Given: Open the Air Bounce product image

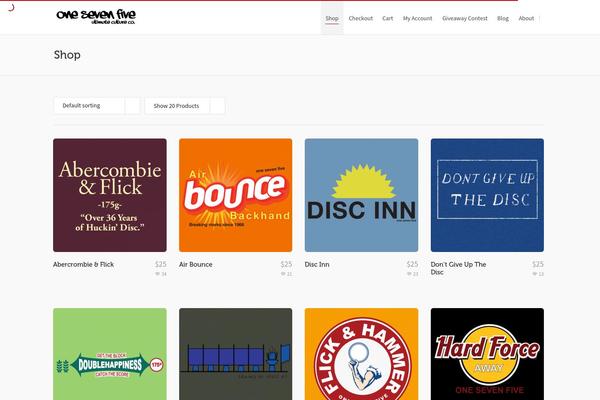Looking at the screenshot, I should [235, 195].
